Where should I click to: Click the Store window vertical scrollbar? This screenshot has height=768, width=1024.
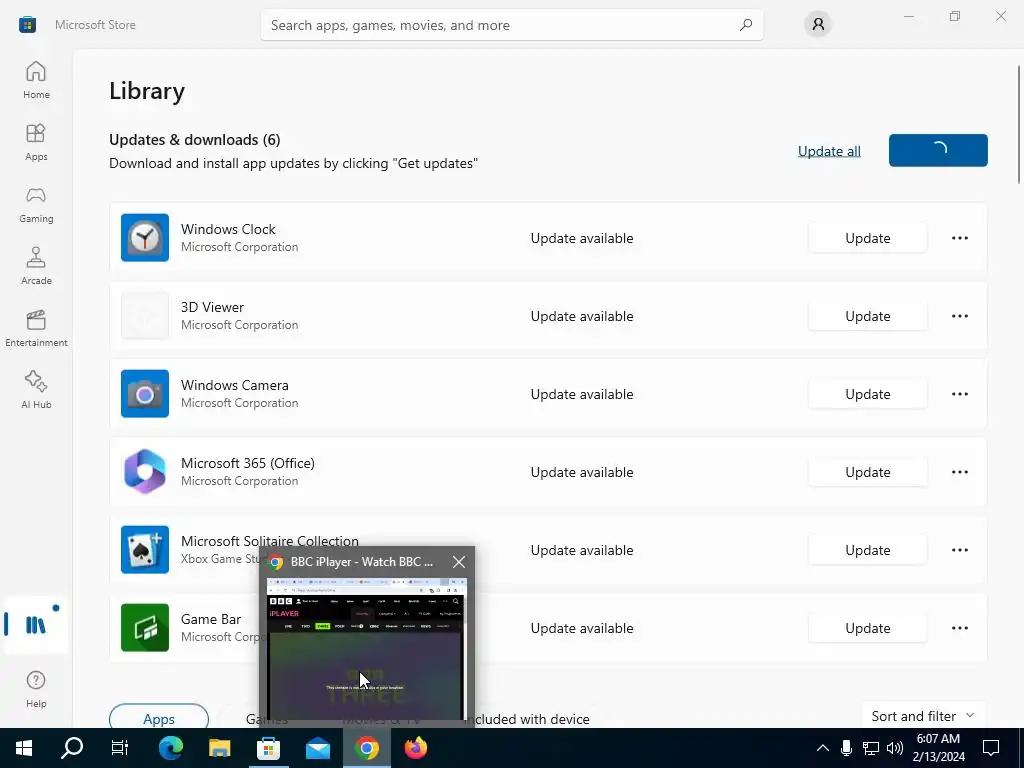pos(1018,124)
